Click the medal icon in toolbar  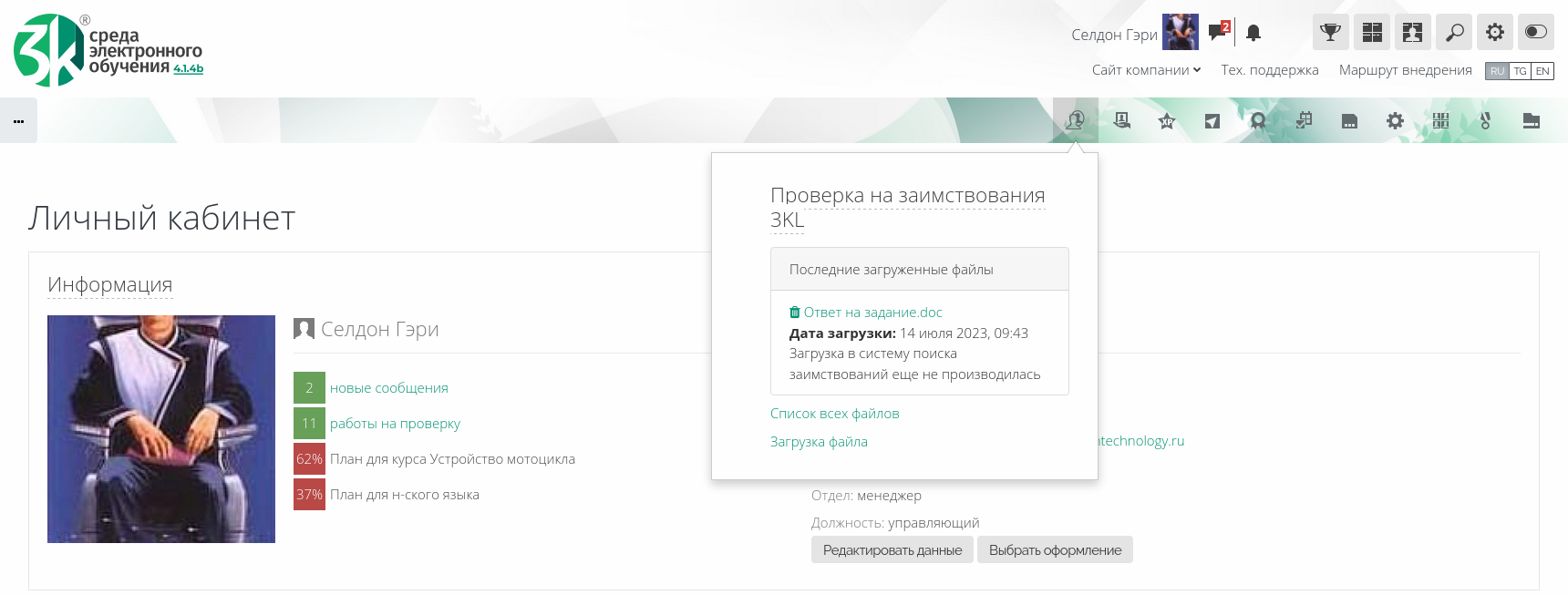[1485, 121]
